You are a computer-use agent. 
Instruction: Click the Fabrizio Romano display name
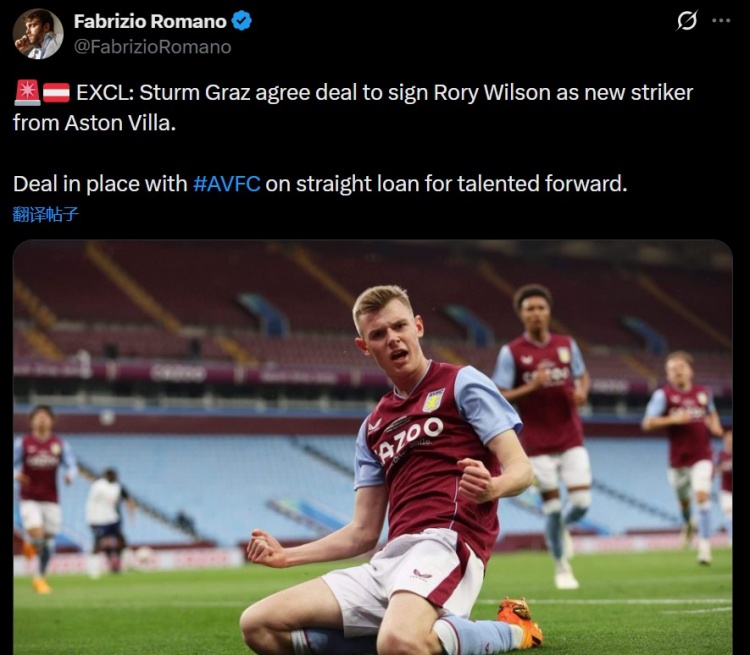click(150, 21)
